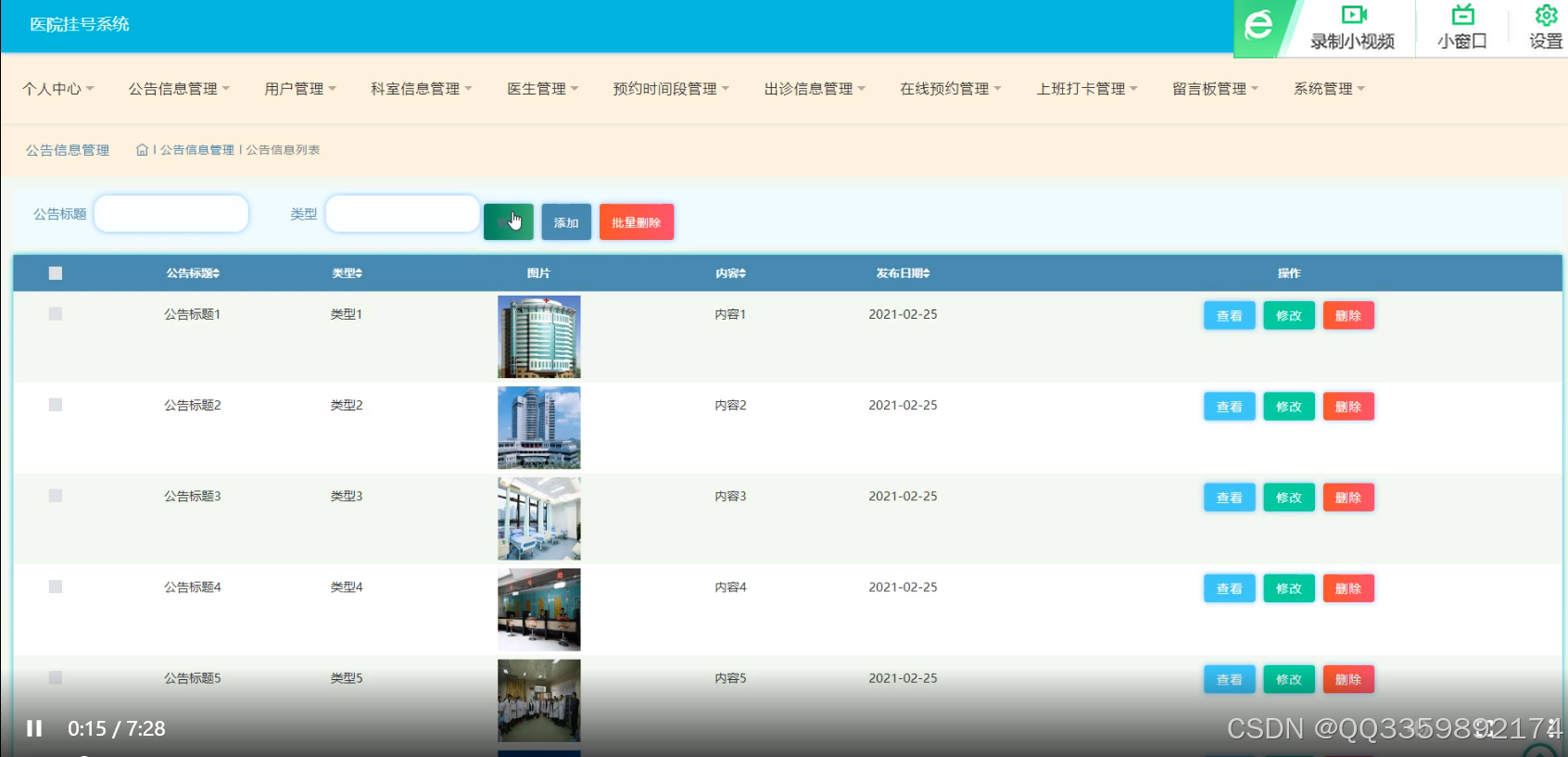The width and height of the screenshot is (1568, 757).
Task: Edit the 公告标题1 record
Action: pos(1289,316)
